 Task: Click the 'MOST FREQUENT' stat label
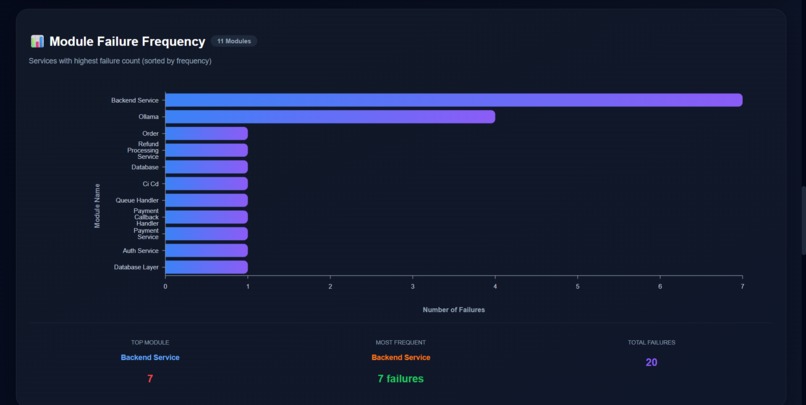[x=400, y=342]
